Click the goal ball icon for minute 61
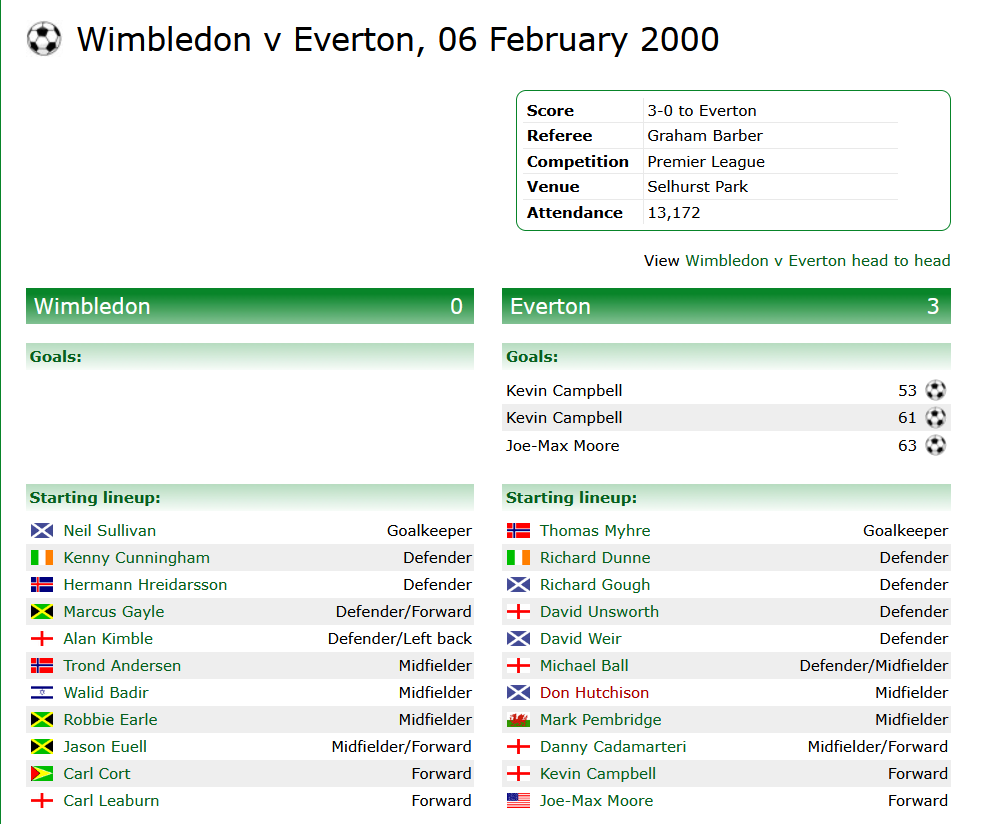This screenshot has width=990, height=824. click(935, 417)
